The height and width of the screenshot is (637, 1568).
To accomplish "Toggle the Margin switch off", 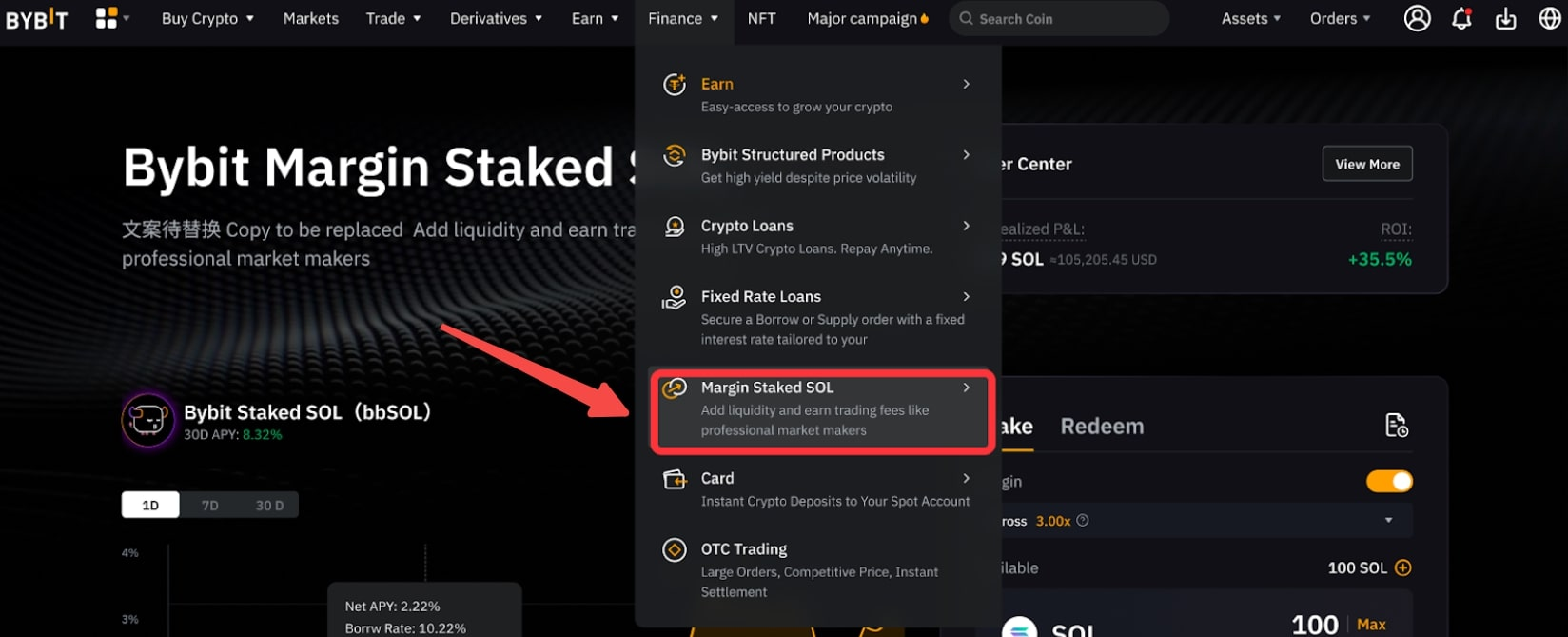I will [1389, 482].
